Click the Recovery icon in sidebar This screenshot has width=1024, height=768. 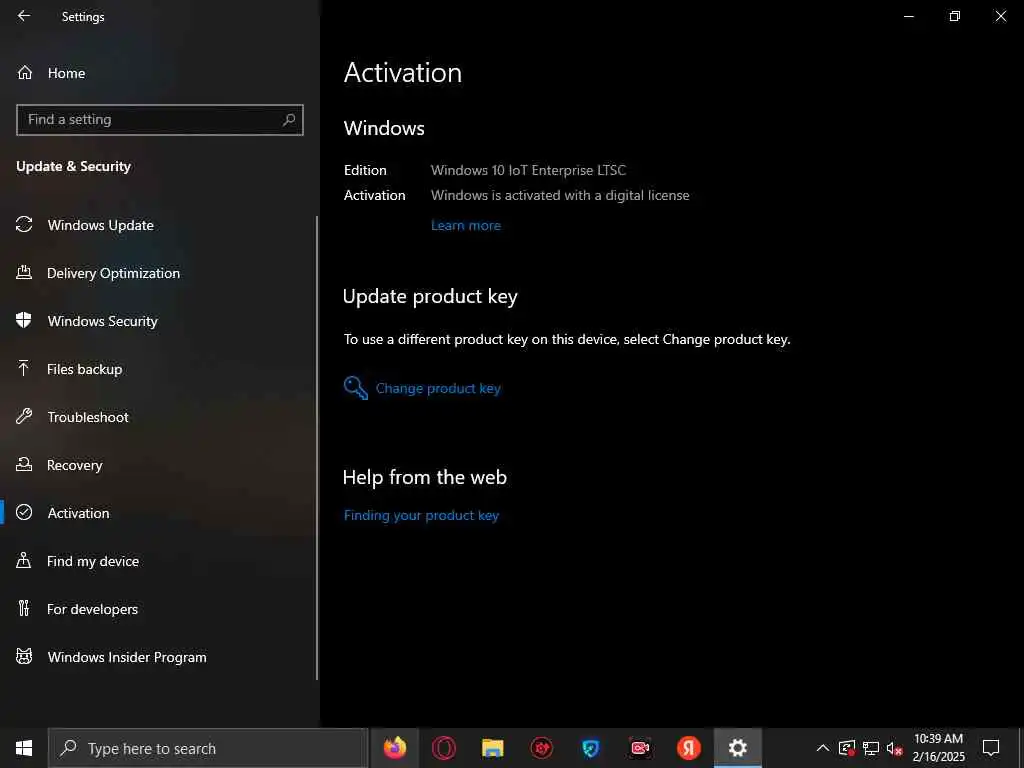click(24, 464)
